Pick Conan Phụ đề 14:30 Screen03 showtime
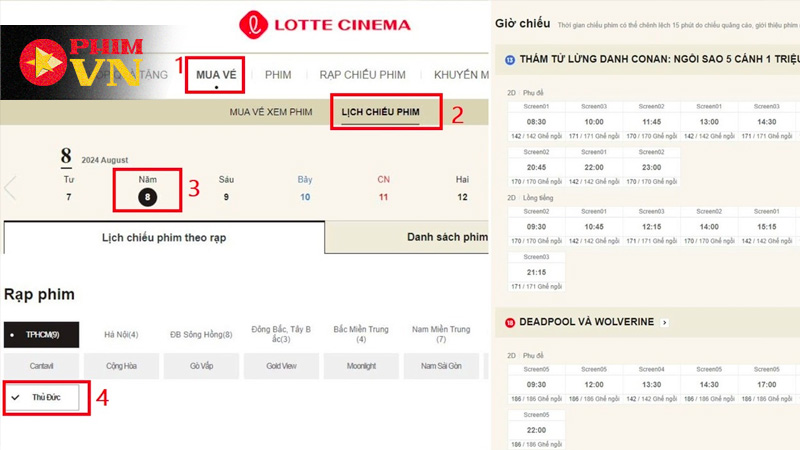Image resolution: width=800 pixels, height=450 pixels. coord(767,122)
